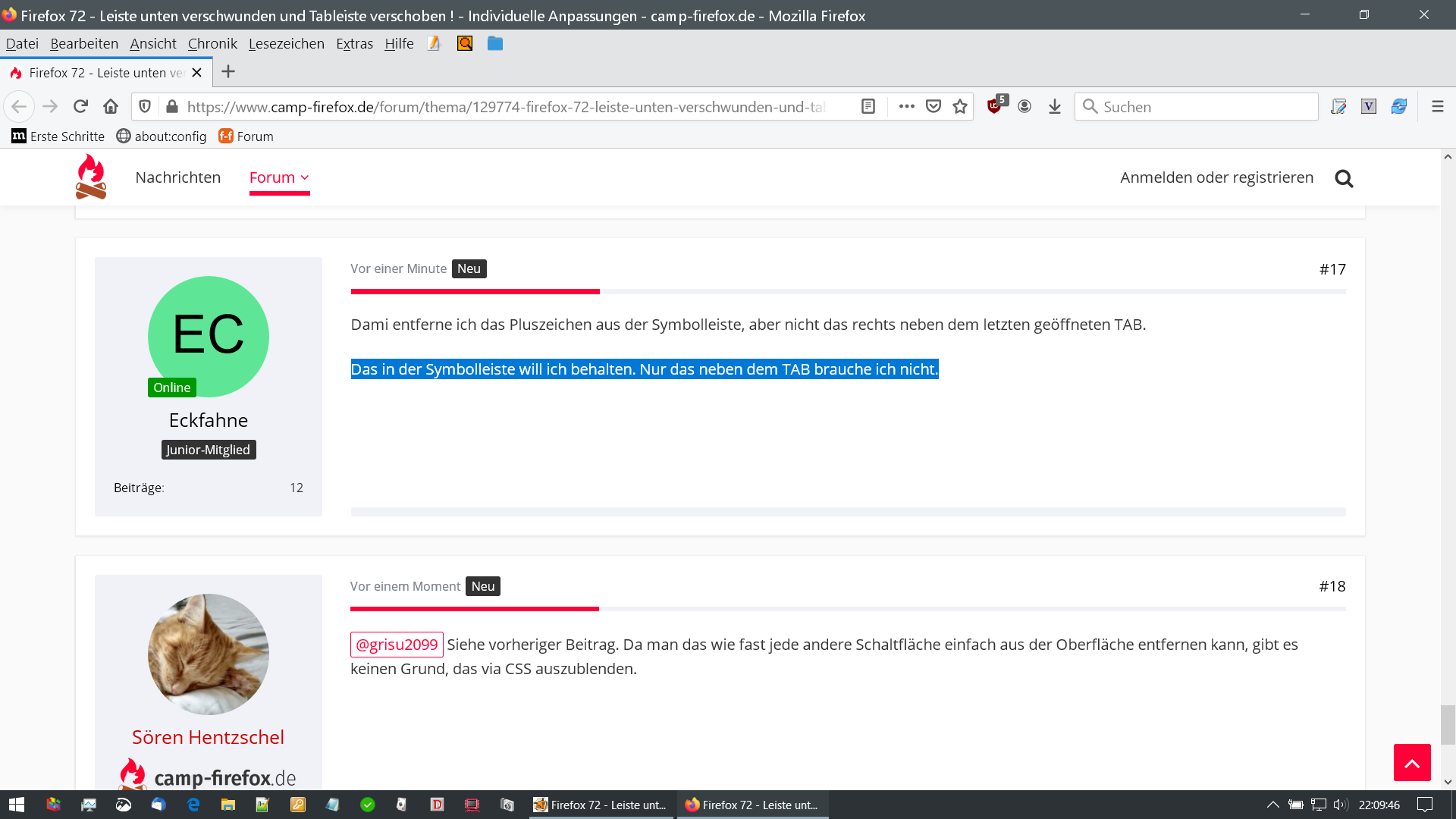Go to the Home page icon
Screen dimensions: 1456x819
[111, 106]
